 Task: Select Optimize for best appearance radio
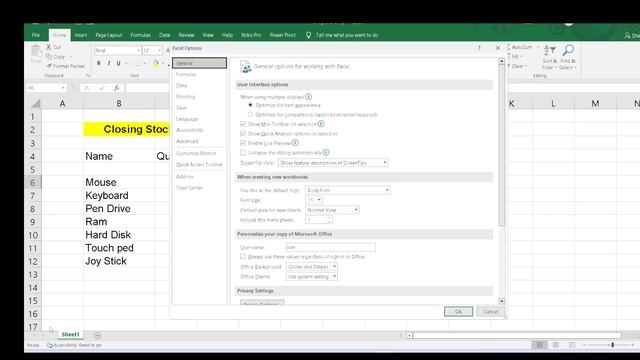(250, 105)
